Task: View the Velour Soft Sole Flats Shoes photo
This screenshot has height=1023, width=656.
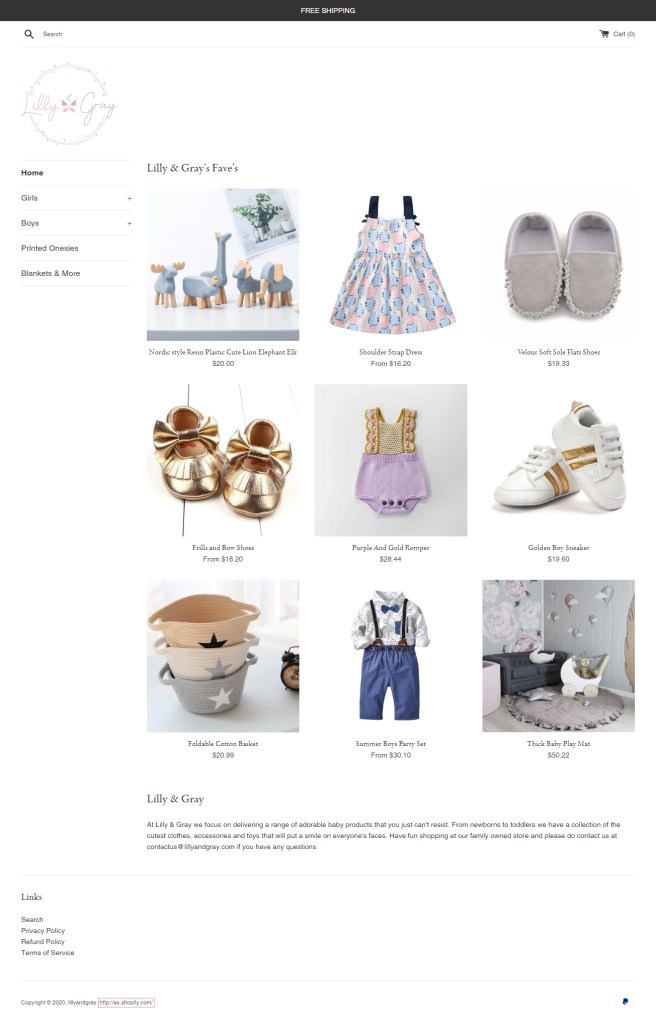Action: 558,264
